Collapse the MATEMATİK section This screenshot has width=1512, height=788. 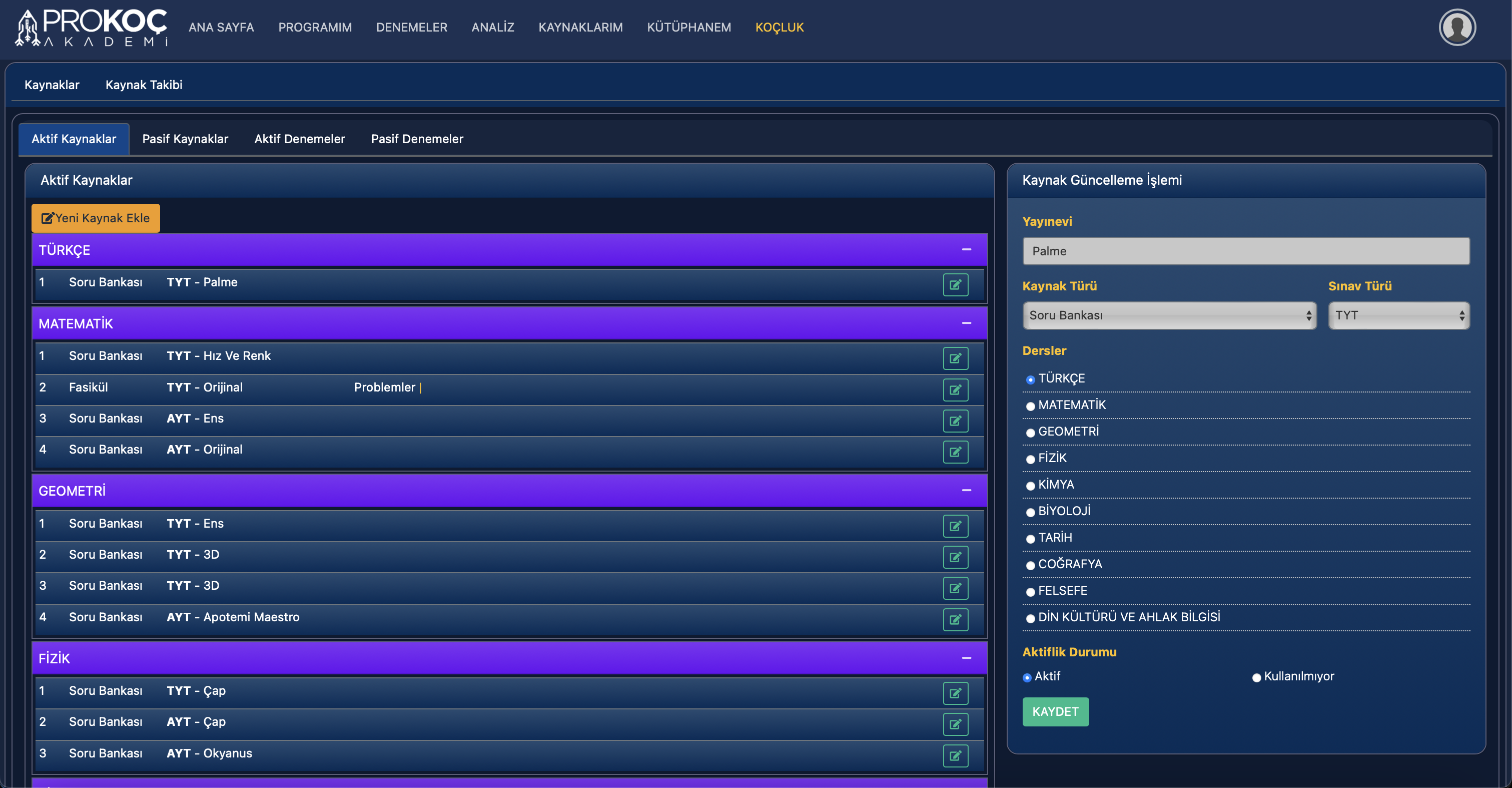click(x=966, y=323)
